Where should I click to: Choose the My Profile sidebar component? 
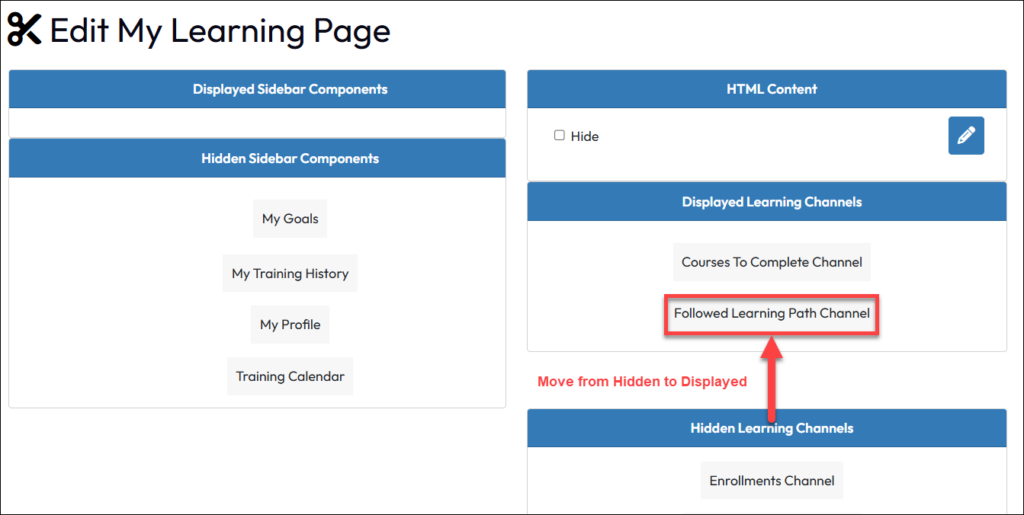pos(290,325)
